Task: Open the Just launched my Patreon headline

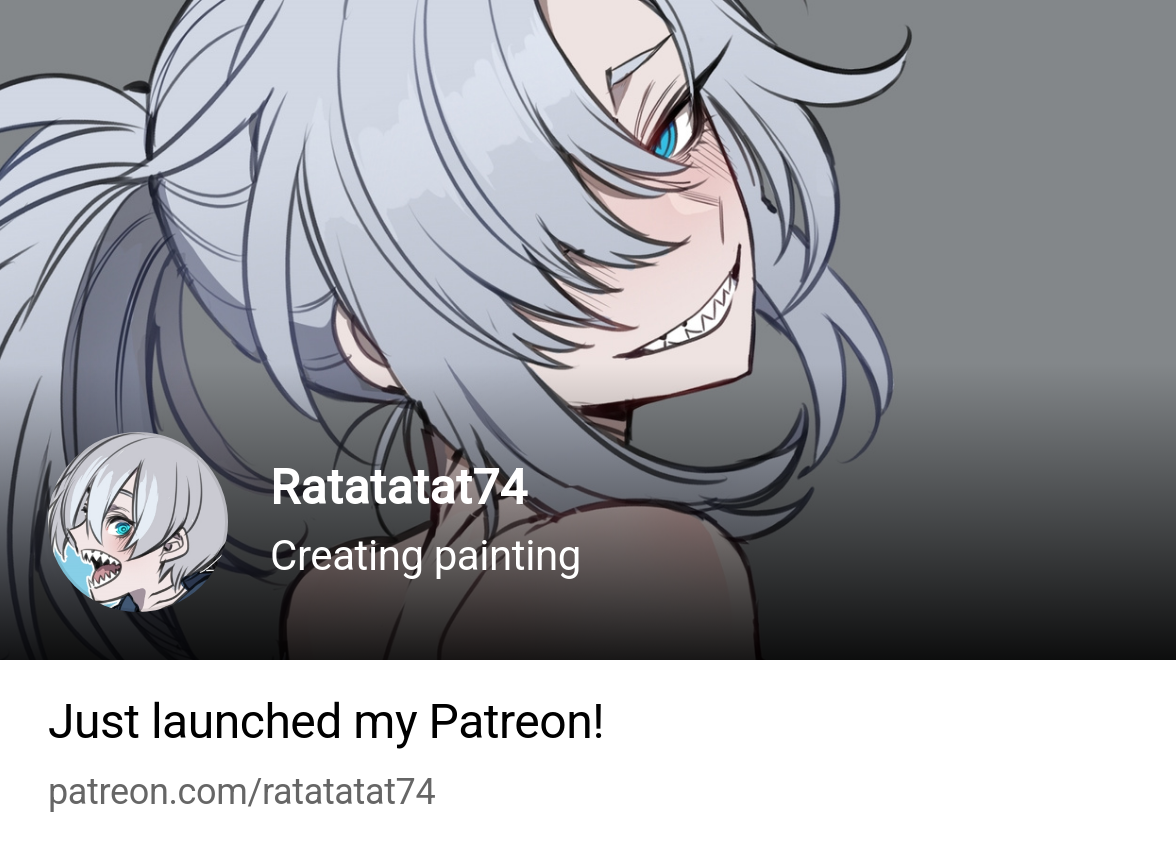Action: click(326, 722)
